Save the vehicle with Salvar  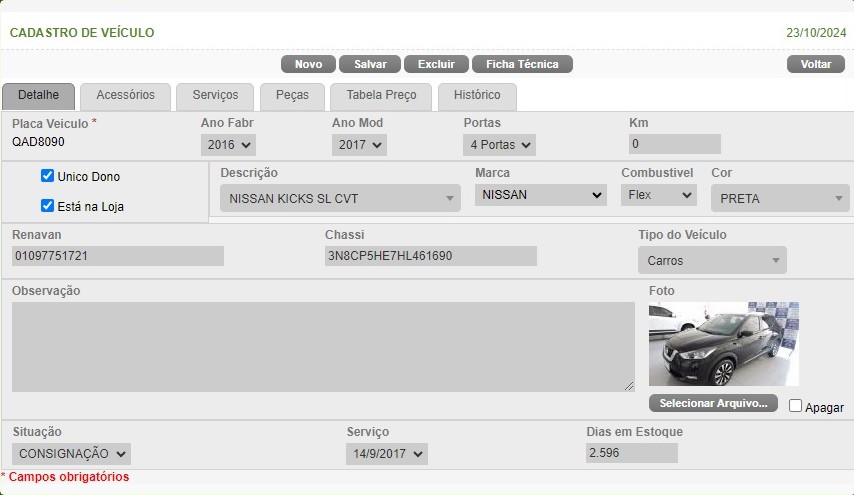tap(370, 64)
